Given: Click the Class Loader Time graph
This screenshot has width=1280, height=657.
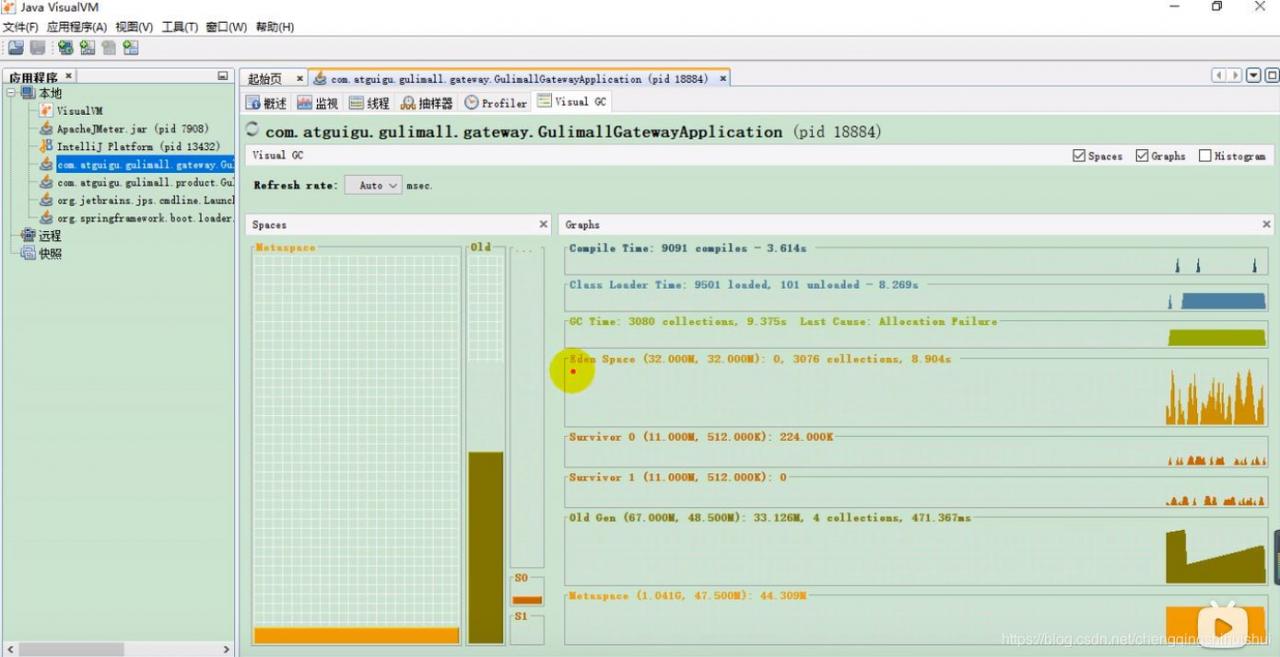Looking at the screenshot, I should (x=916, y=299).
